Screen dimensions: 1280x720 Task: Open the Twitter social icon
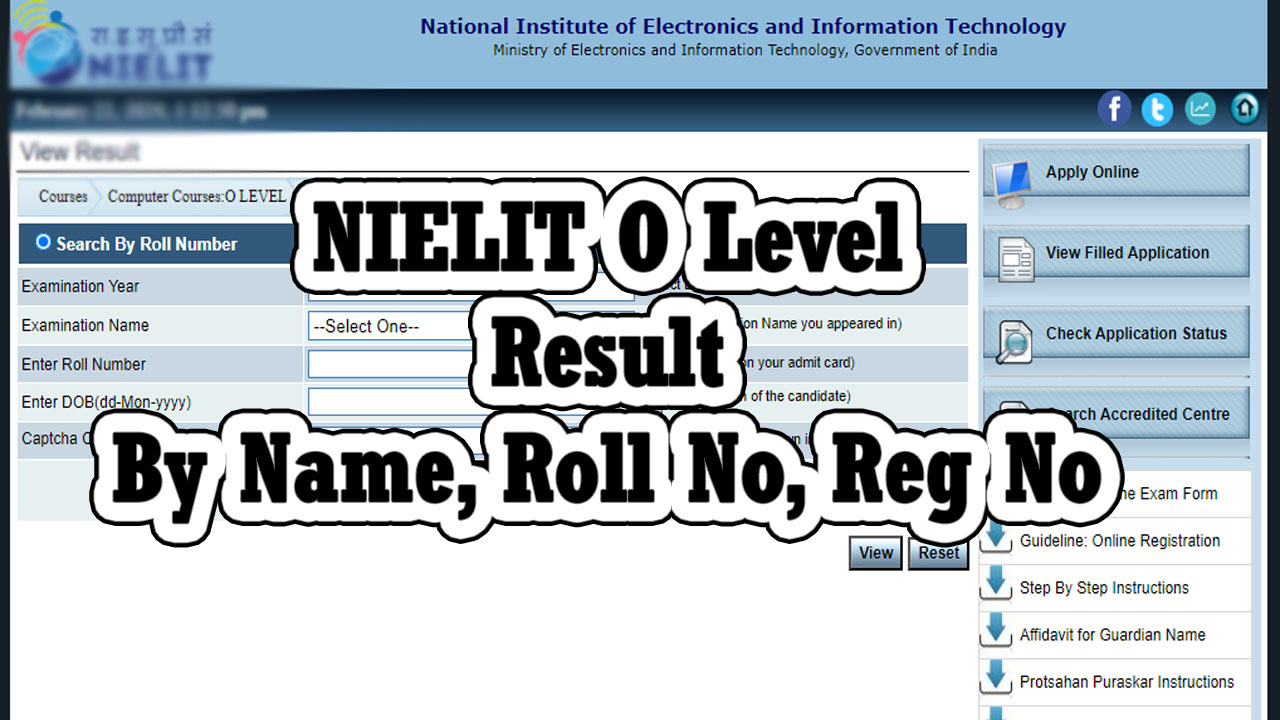(1157, 109)
